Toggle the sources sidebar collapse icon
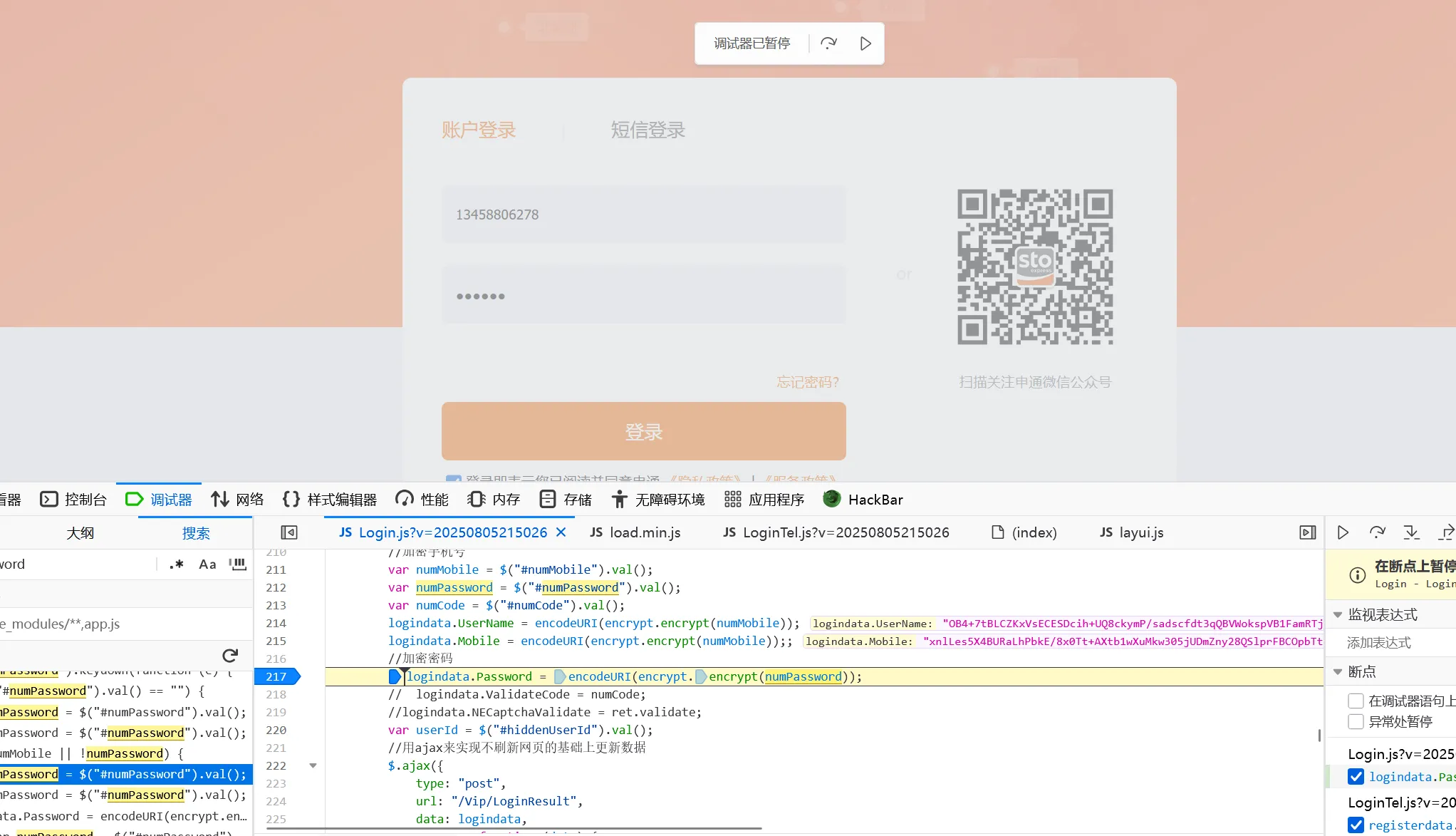This screenshot has width=1456, height=836. tap(288, 532)
